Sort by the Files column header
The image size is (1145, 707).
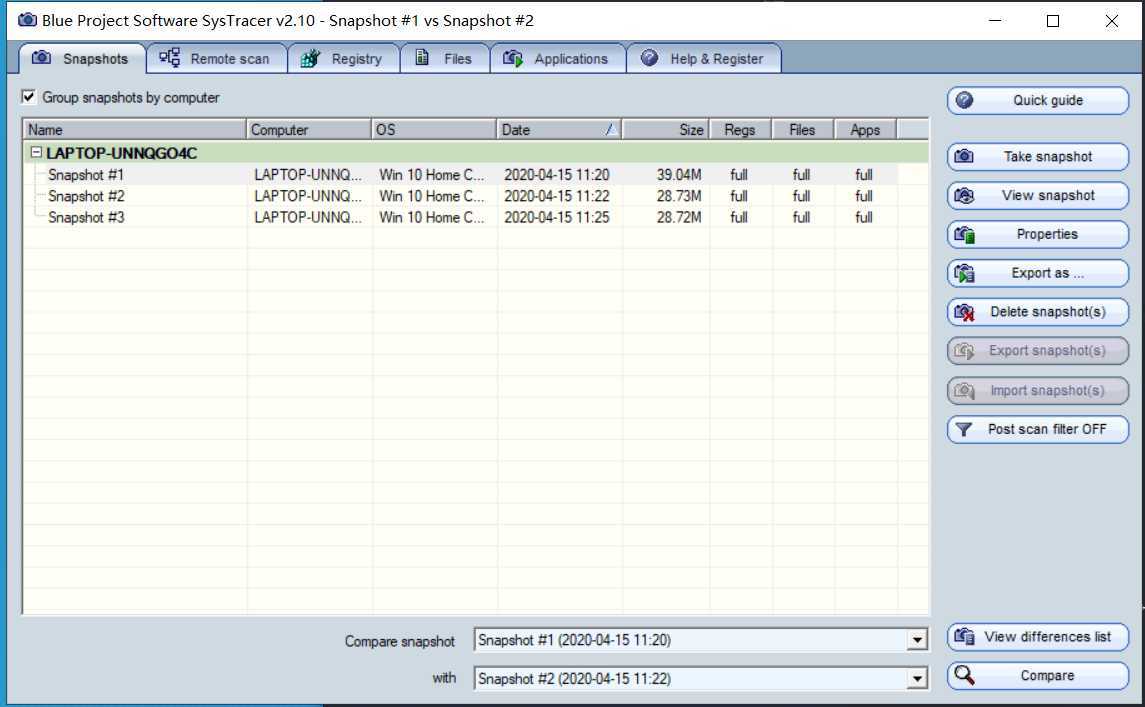point(803,129)
